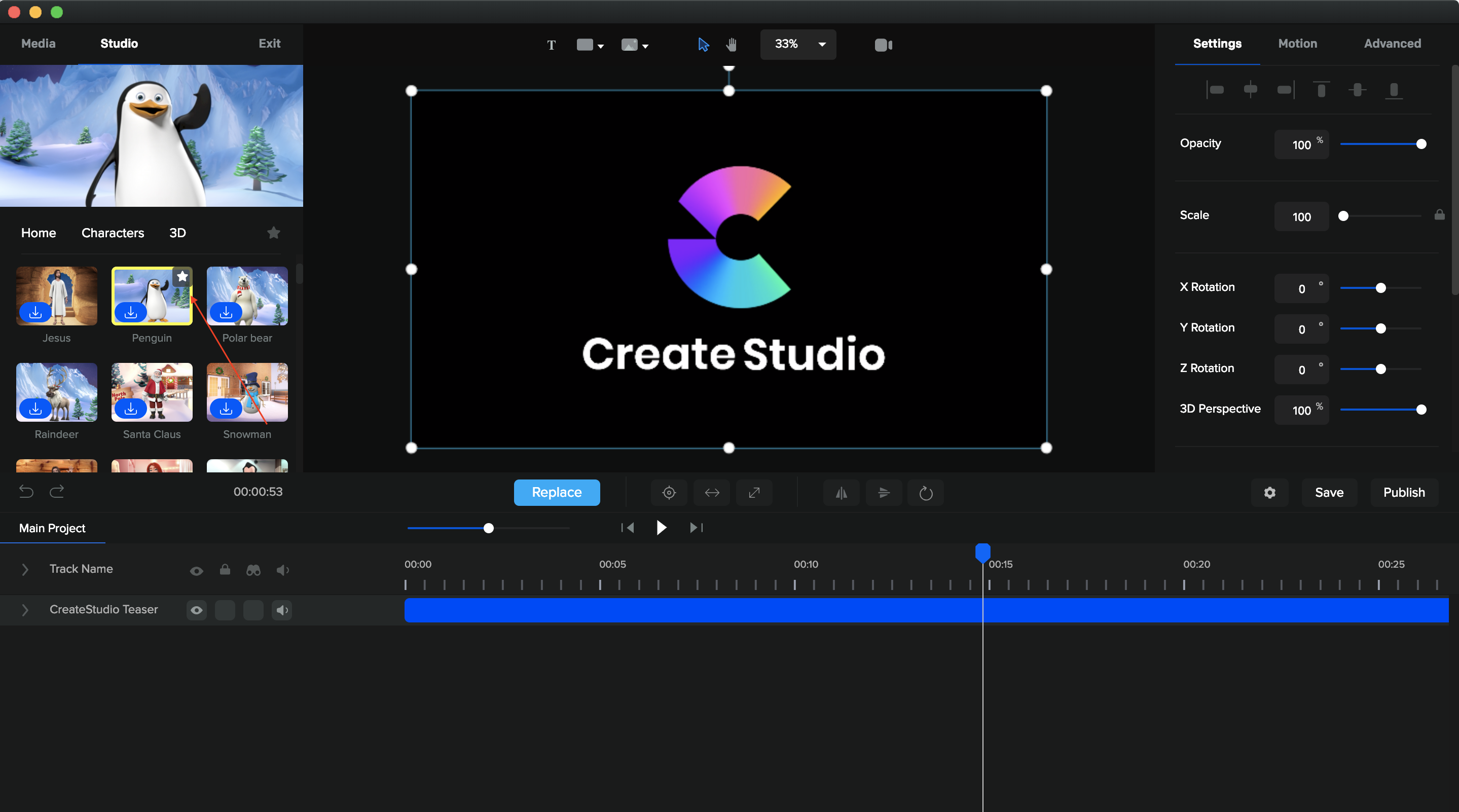Open the Settings tab
Screen dimensions: 1459x812
1217,44
